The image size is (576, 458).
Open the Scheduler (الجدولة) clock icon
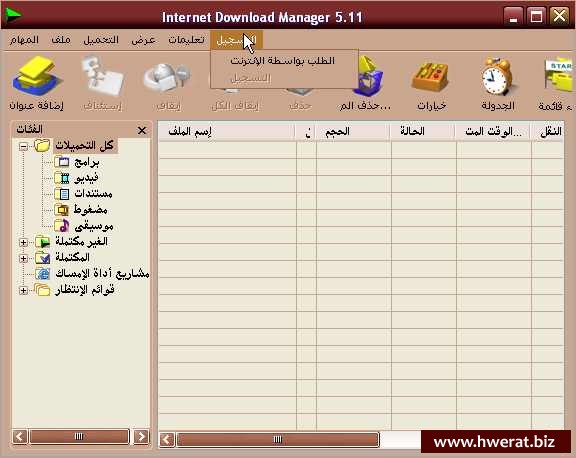pyautogui.click(x=498, y=76)
